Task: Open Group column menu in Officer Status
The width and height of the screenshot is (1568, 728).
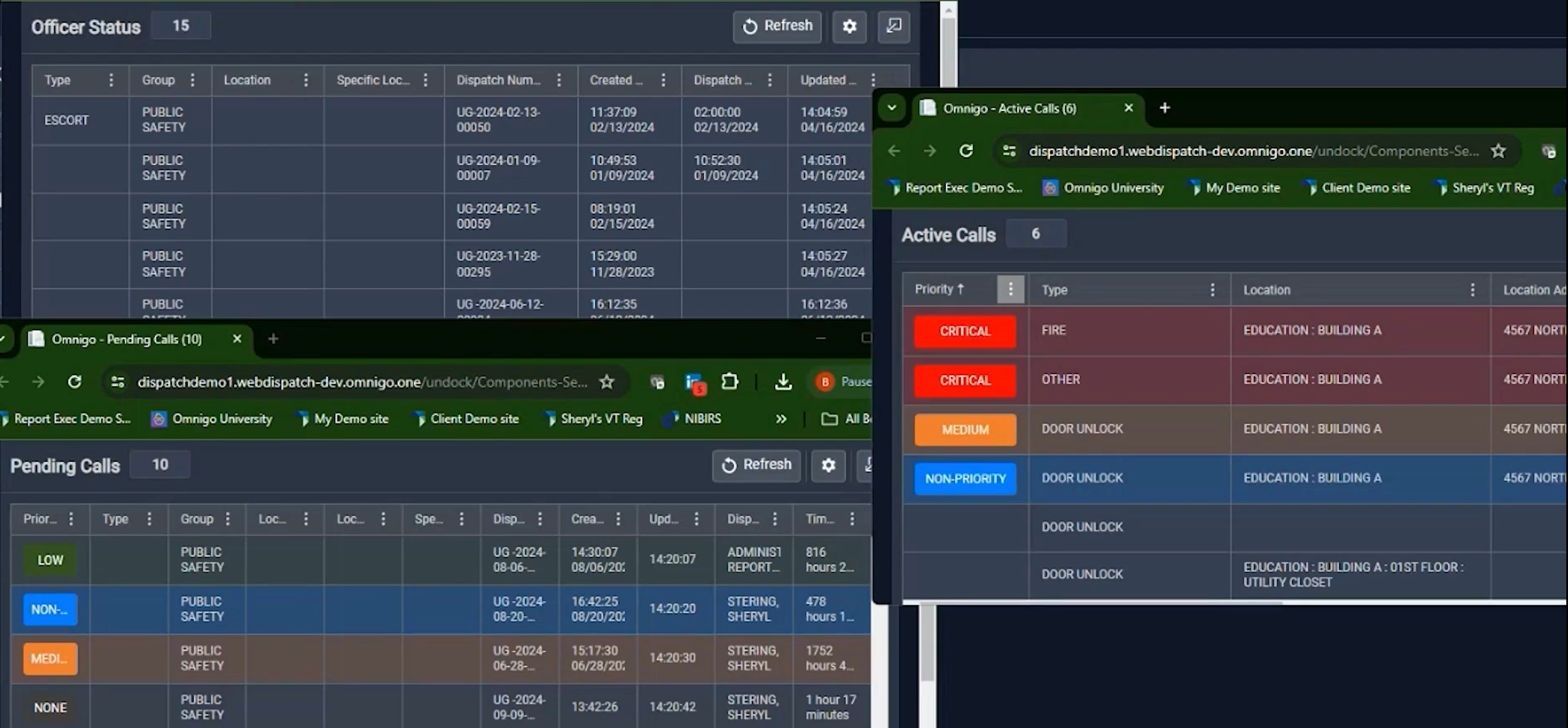Action: click(x=192, y=80)
